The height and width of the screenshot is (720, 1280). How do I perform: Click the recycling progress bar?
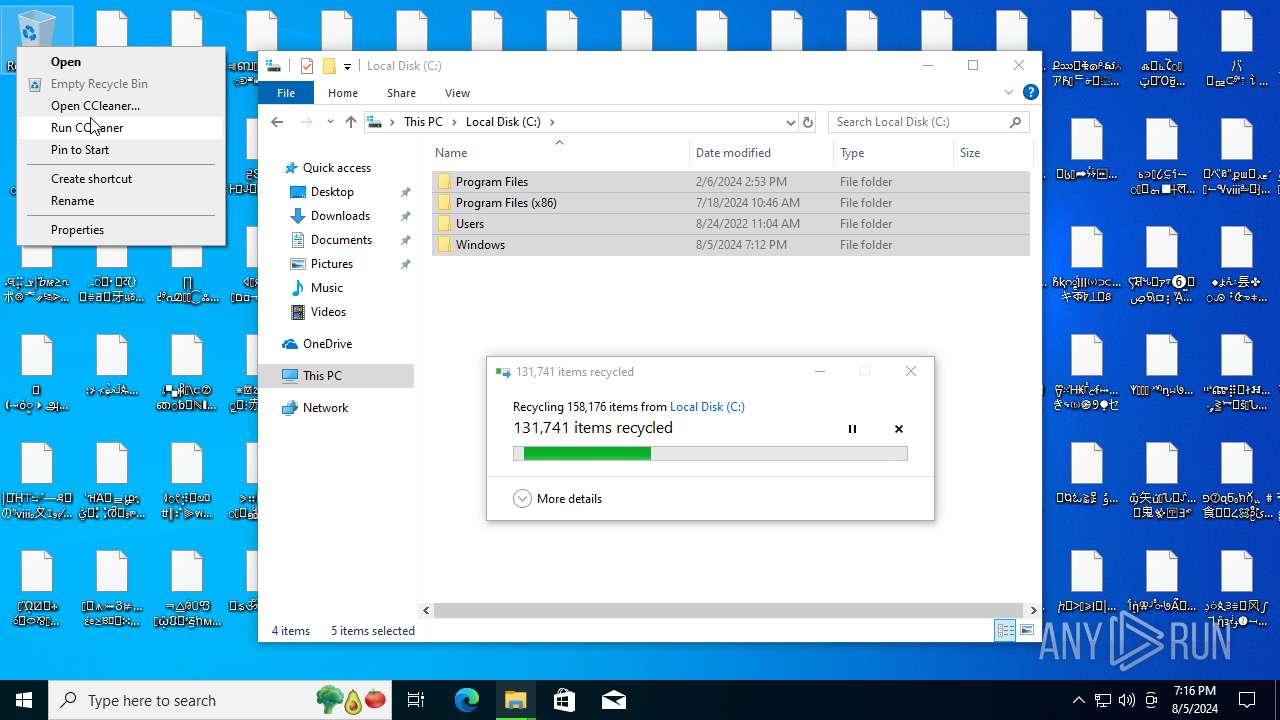tap(710, 454)
